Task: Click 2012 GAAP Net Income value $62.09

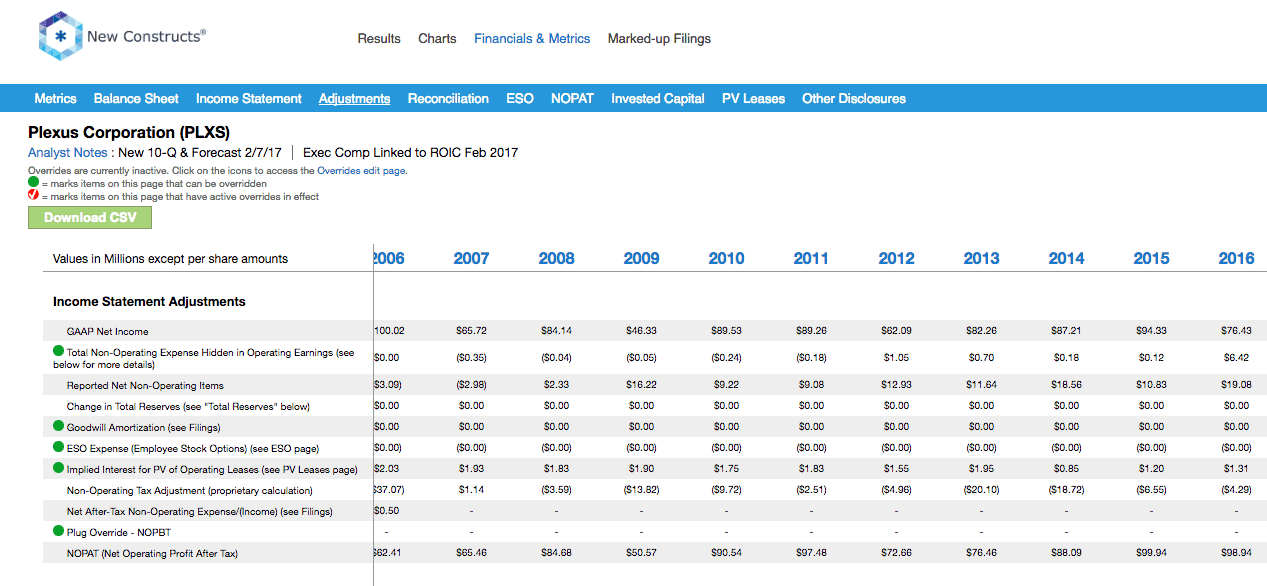Action: point(896,331)
